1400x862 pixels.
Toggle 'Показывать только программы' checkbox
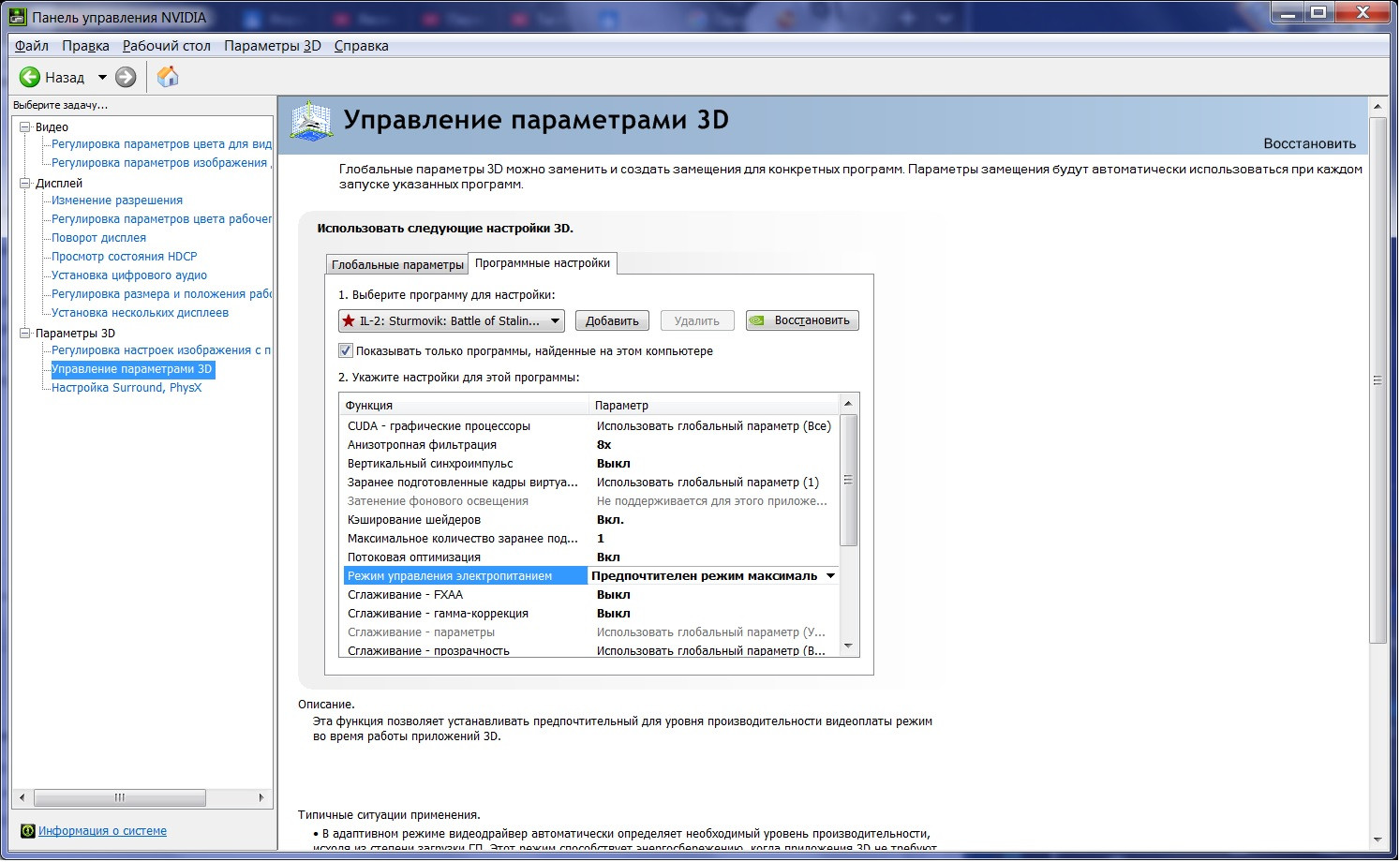click(x=346, y=350)
